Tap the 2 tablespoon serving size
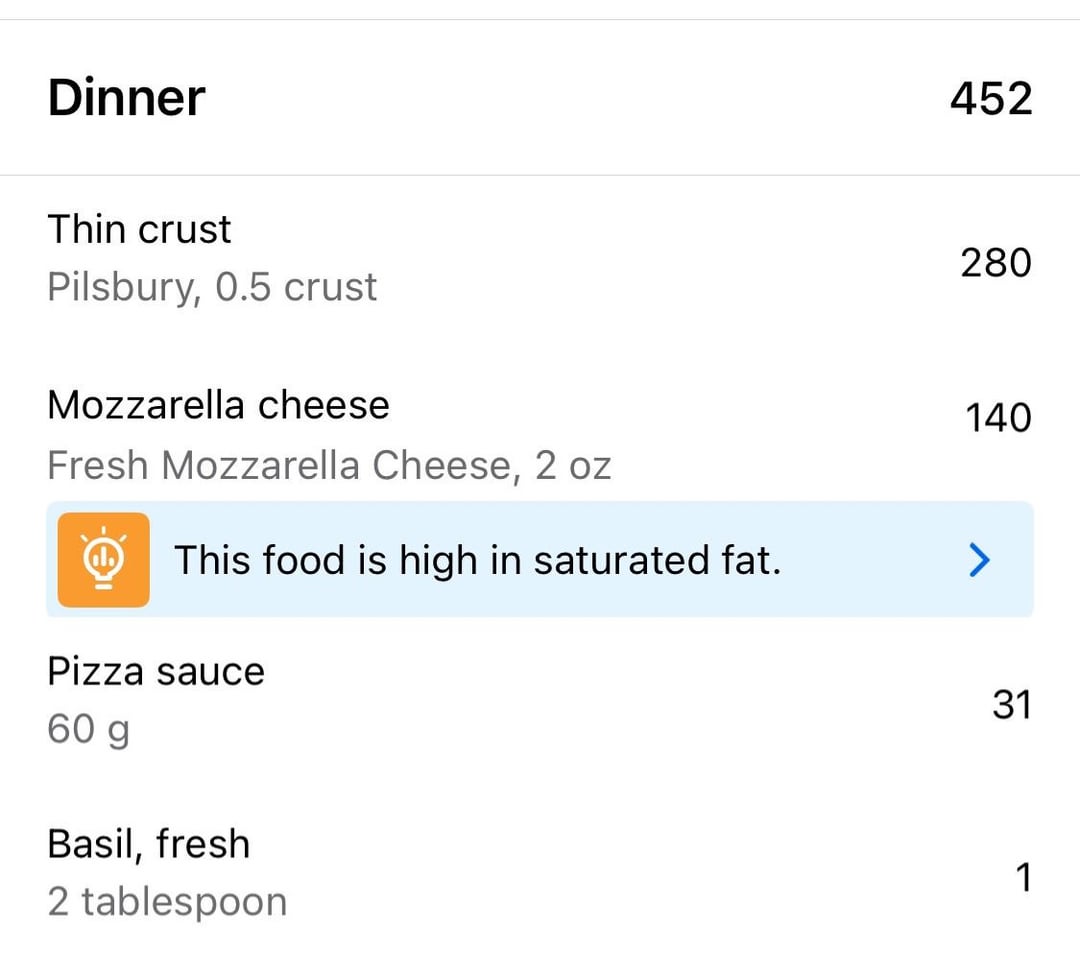Viewport: 1080px width, 978px height. 167,902
